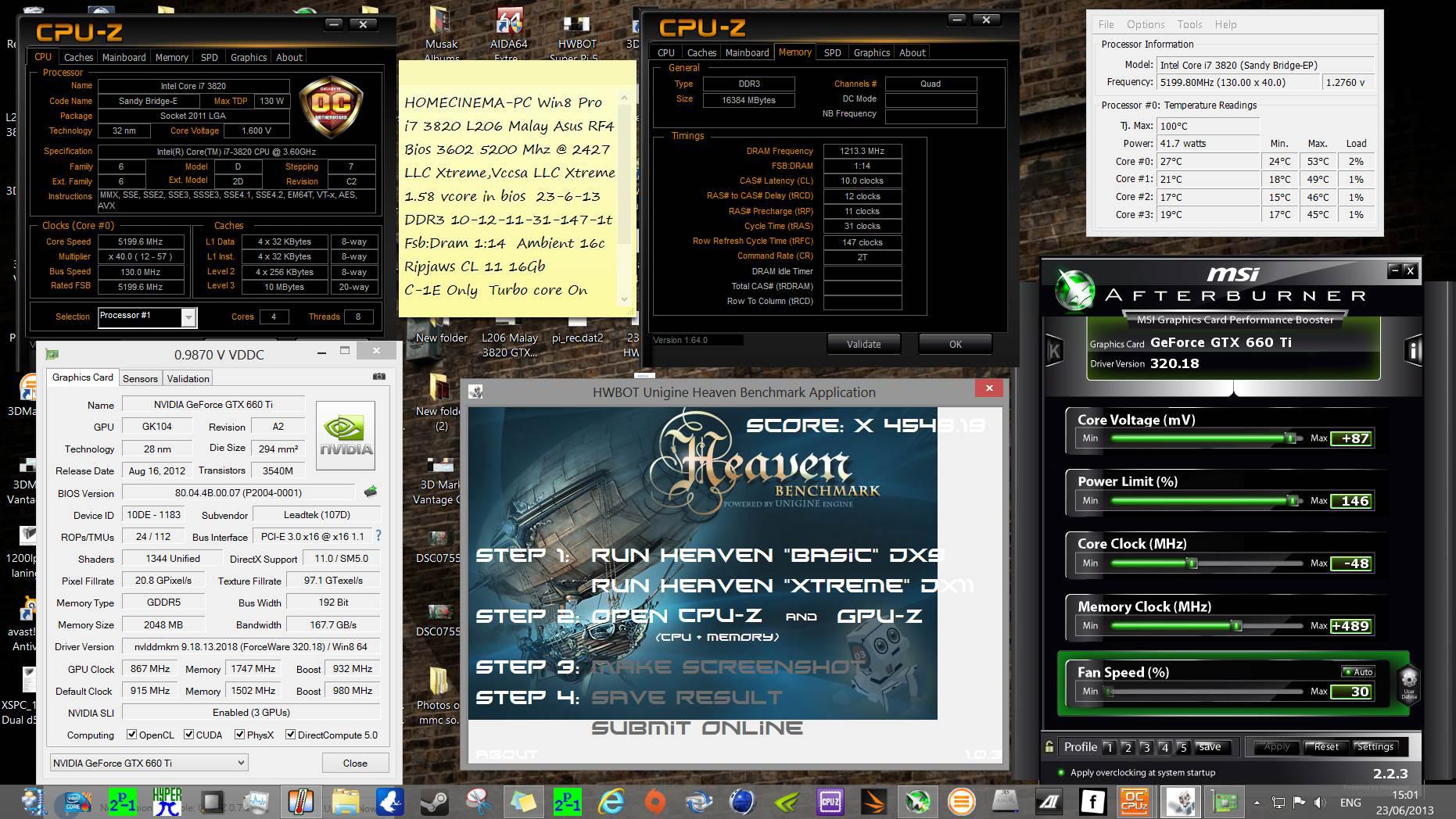1456x819 pixels.
Task: Open the NVIDIA GeForce GTX 660 Ti dropdown
Action: 149,763
